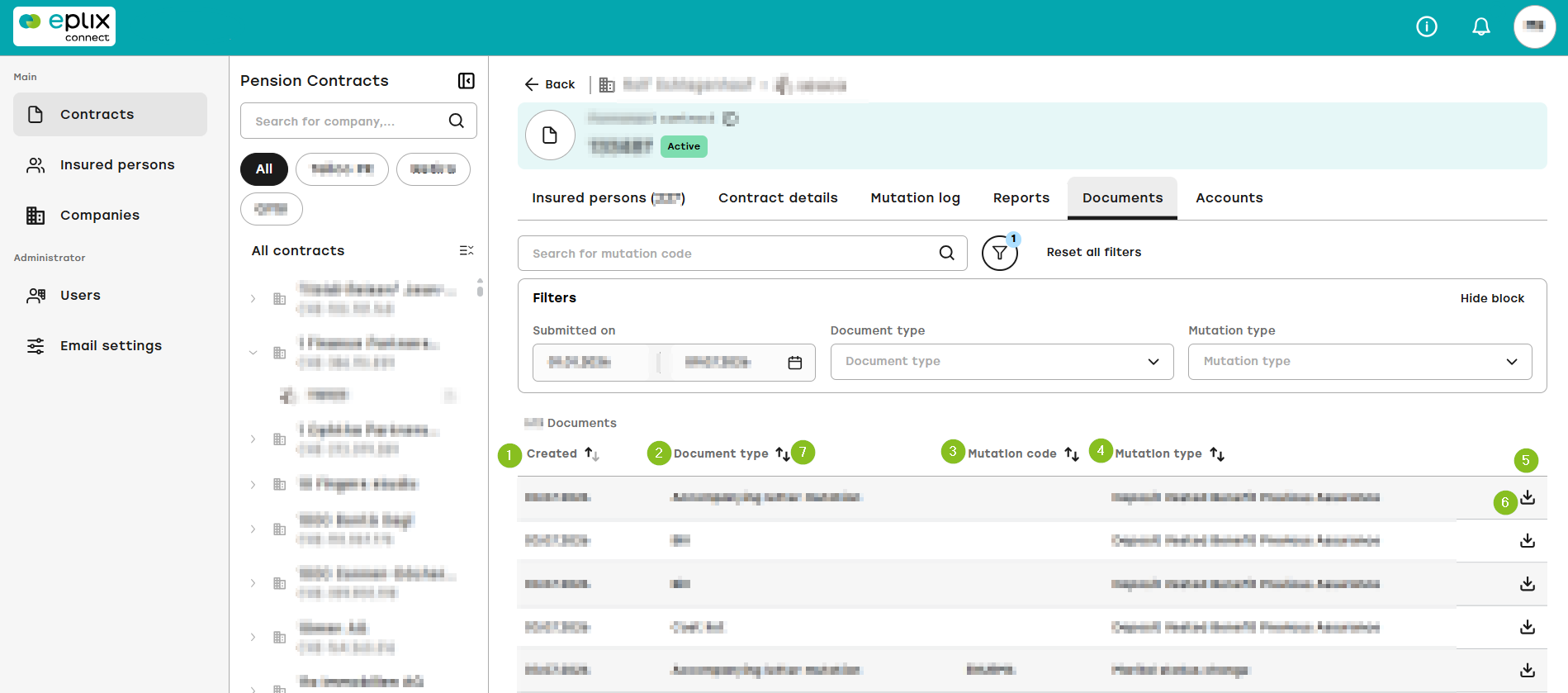The height and width of the screenshot is (693, 1568).
Task: Click the eplix connect logo
Action: coord(64,26)
